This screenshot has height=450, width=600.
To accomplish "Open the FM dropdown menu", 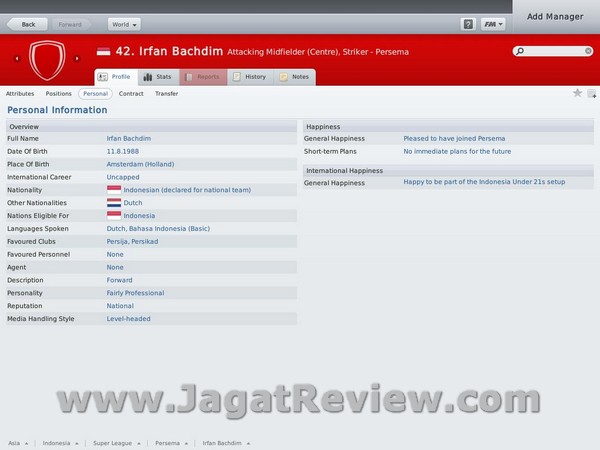I will (493, 24).
